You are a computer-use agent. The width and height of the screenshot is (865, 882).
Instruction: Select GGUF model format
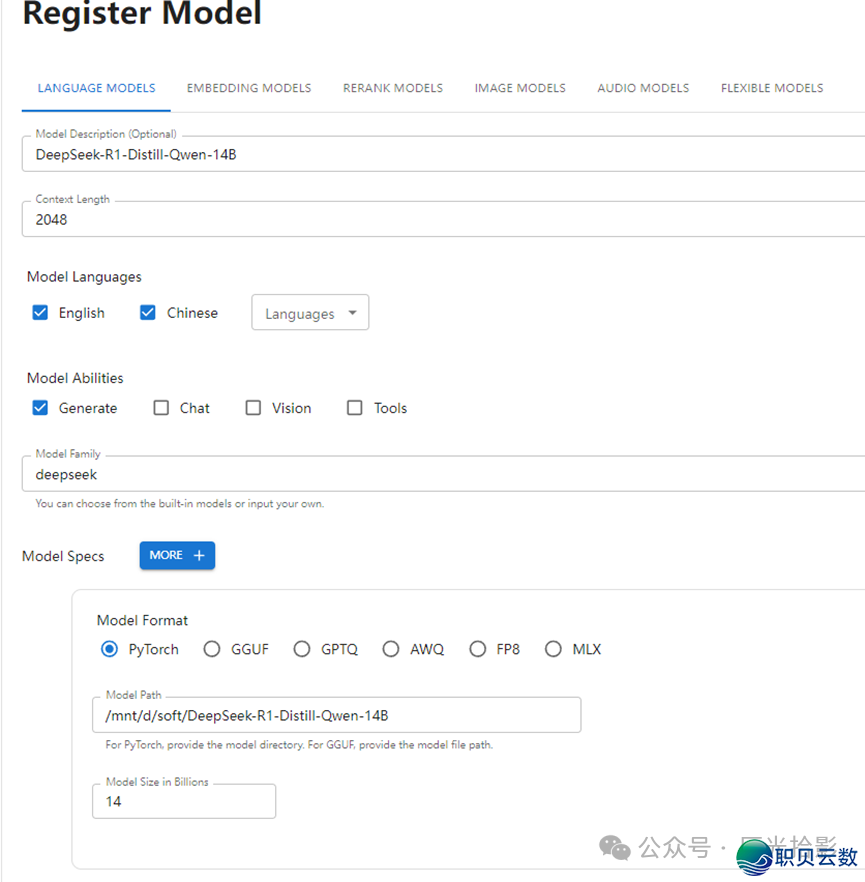[x=211, y=649]
